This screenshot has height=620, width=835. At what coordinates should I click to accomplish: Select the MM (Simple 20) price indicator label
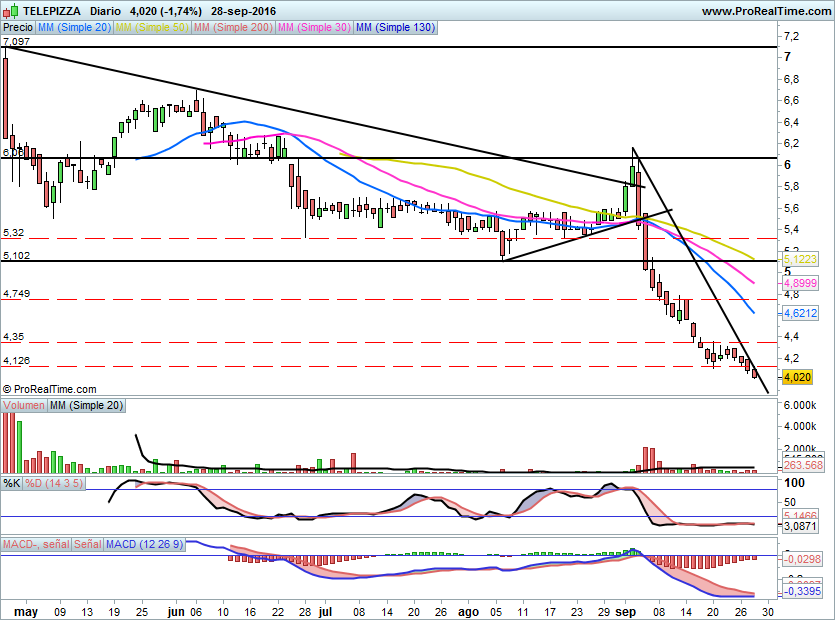75,28
